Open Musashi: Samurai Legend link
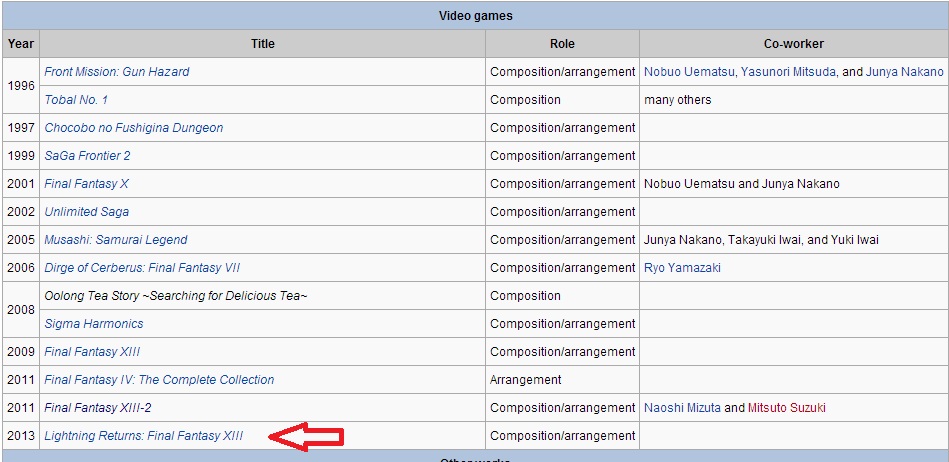 [116, 240]
